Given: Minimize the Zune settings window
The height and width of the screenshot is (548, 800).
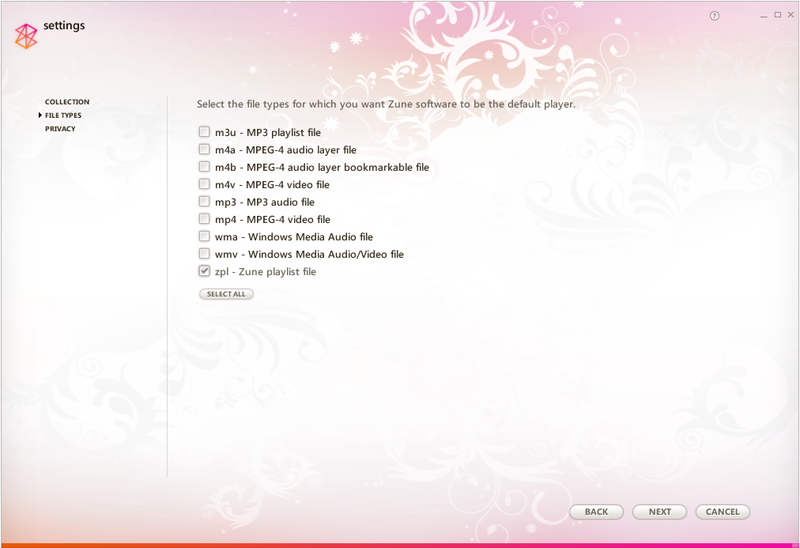Looking at the screenshot, I should click(x=763, y=16).
